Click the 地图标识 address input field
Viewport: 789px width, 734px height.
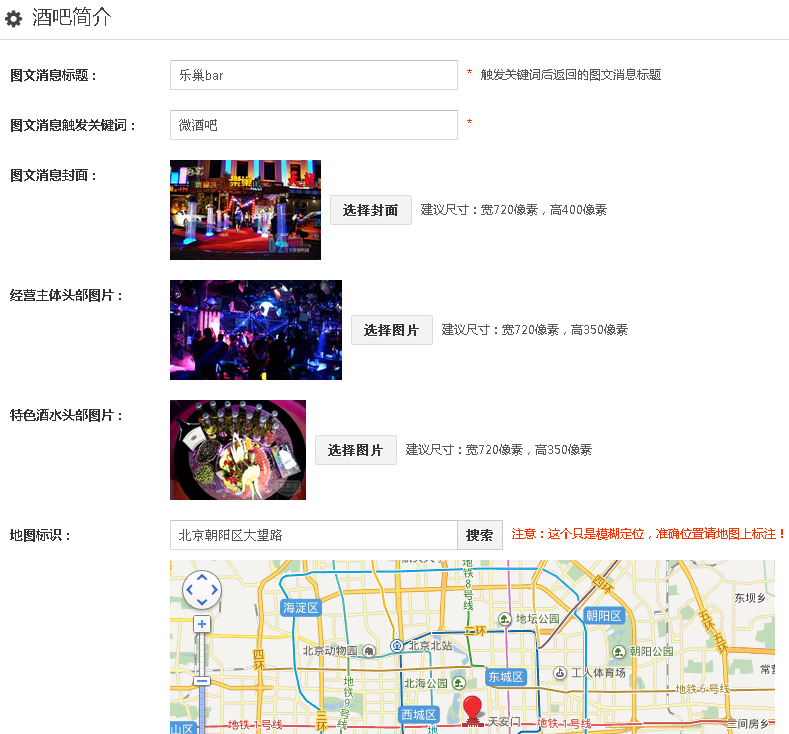pos(313,535)
